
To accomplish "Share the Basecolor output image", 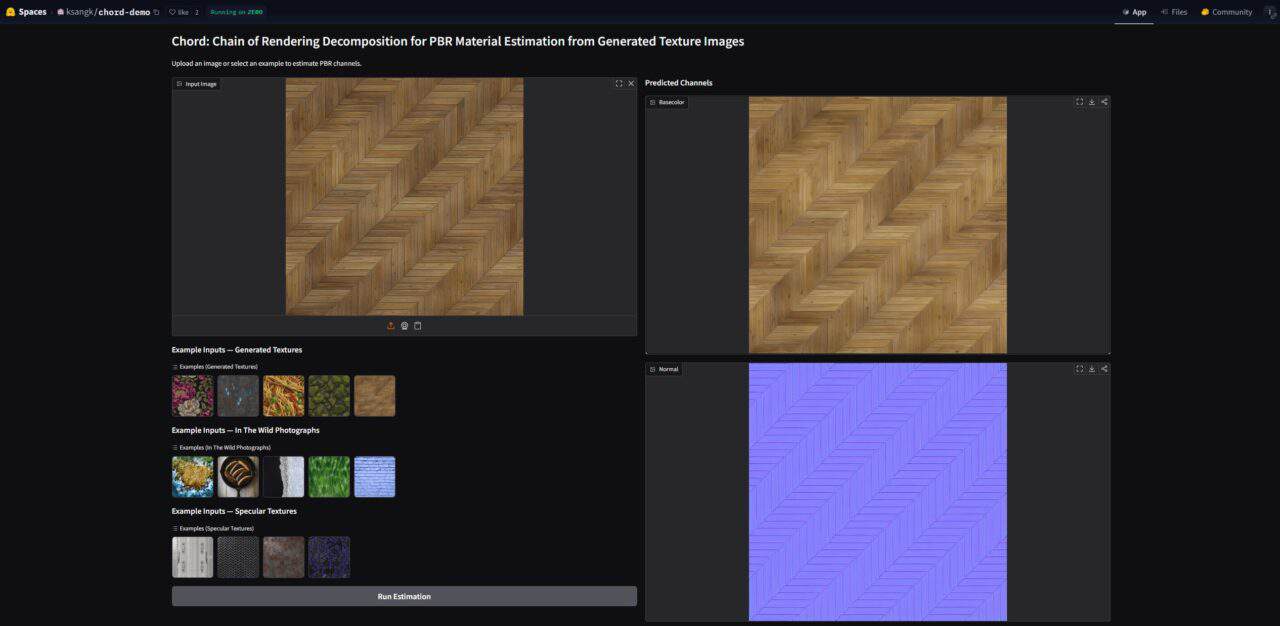I will coord(1104,102).
